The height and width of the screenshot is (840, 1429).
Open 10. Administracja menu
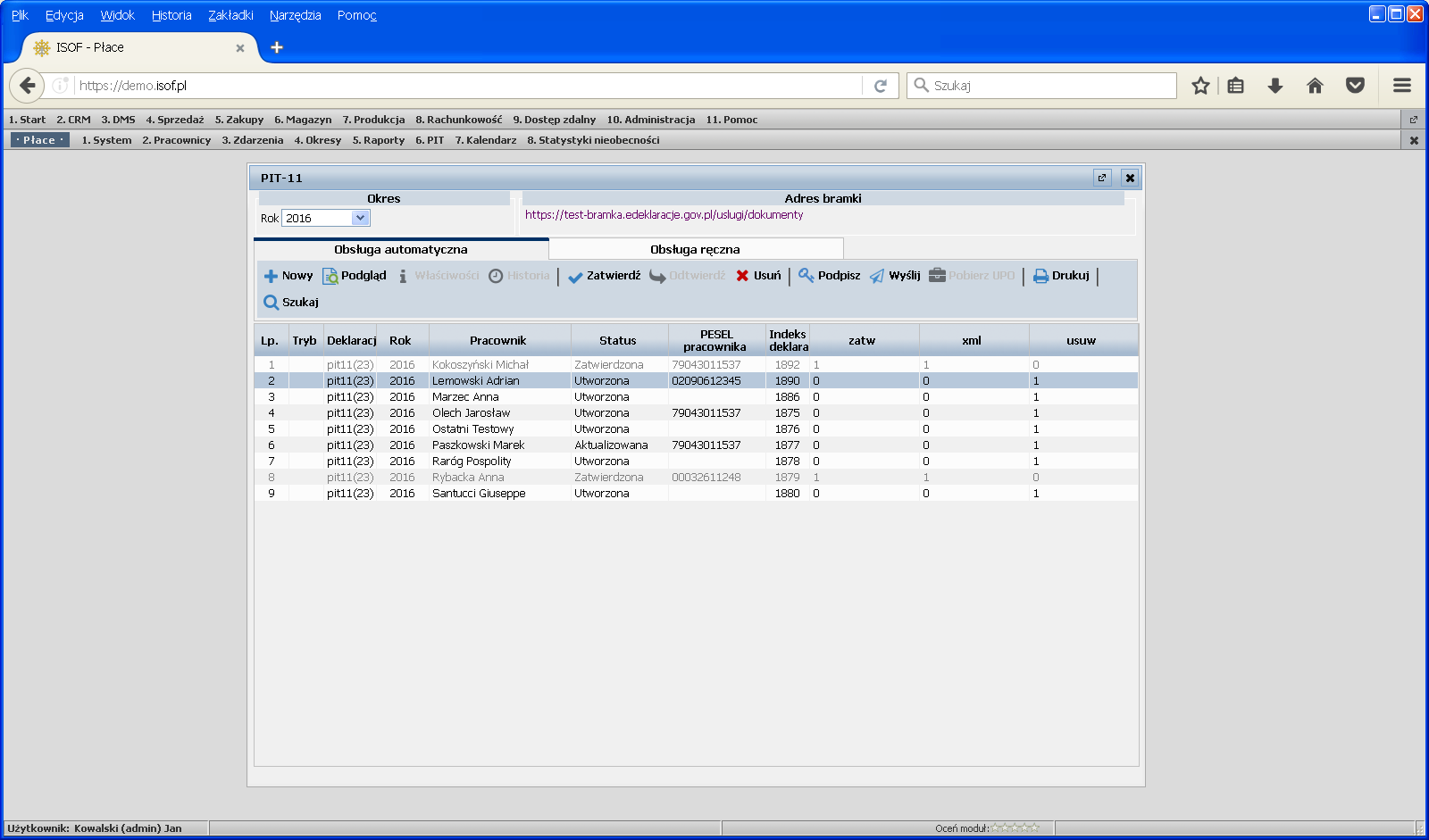[651, 120]
